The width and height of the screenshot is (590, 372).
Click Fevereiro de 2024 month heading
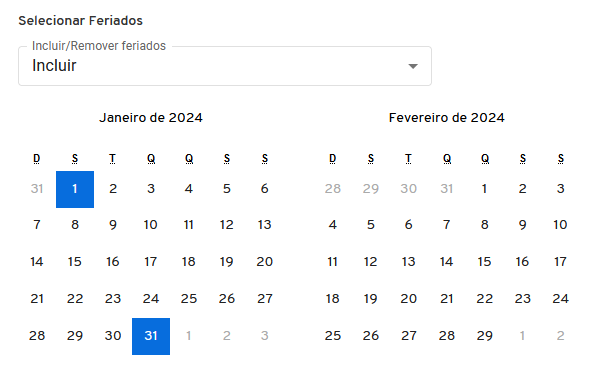[x=447, y=118]
